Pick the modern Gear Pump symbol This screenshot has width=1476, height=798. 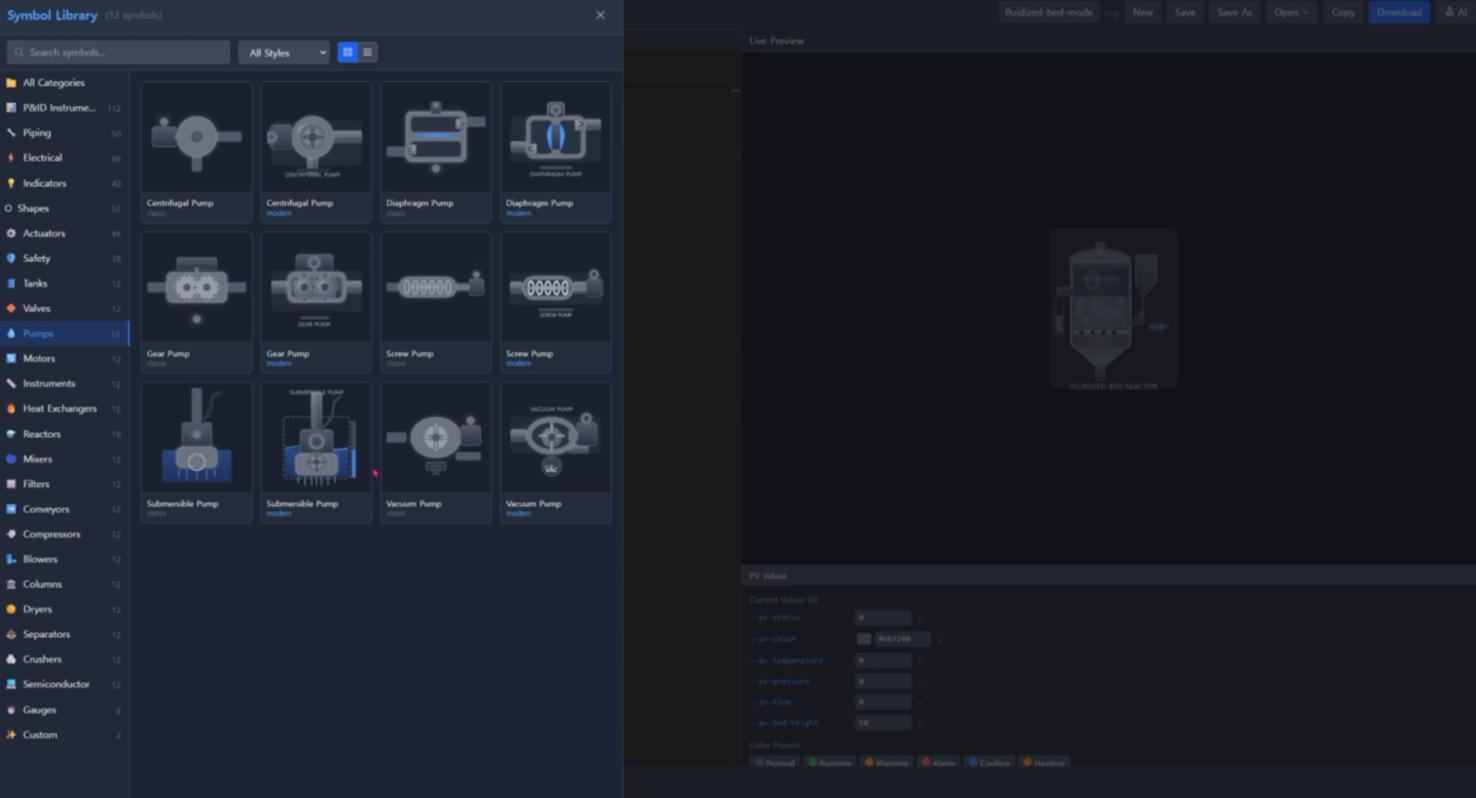coord(316,302)
